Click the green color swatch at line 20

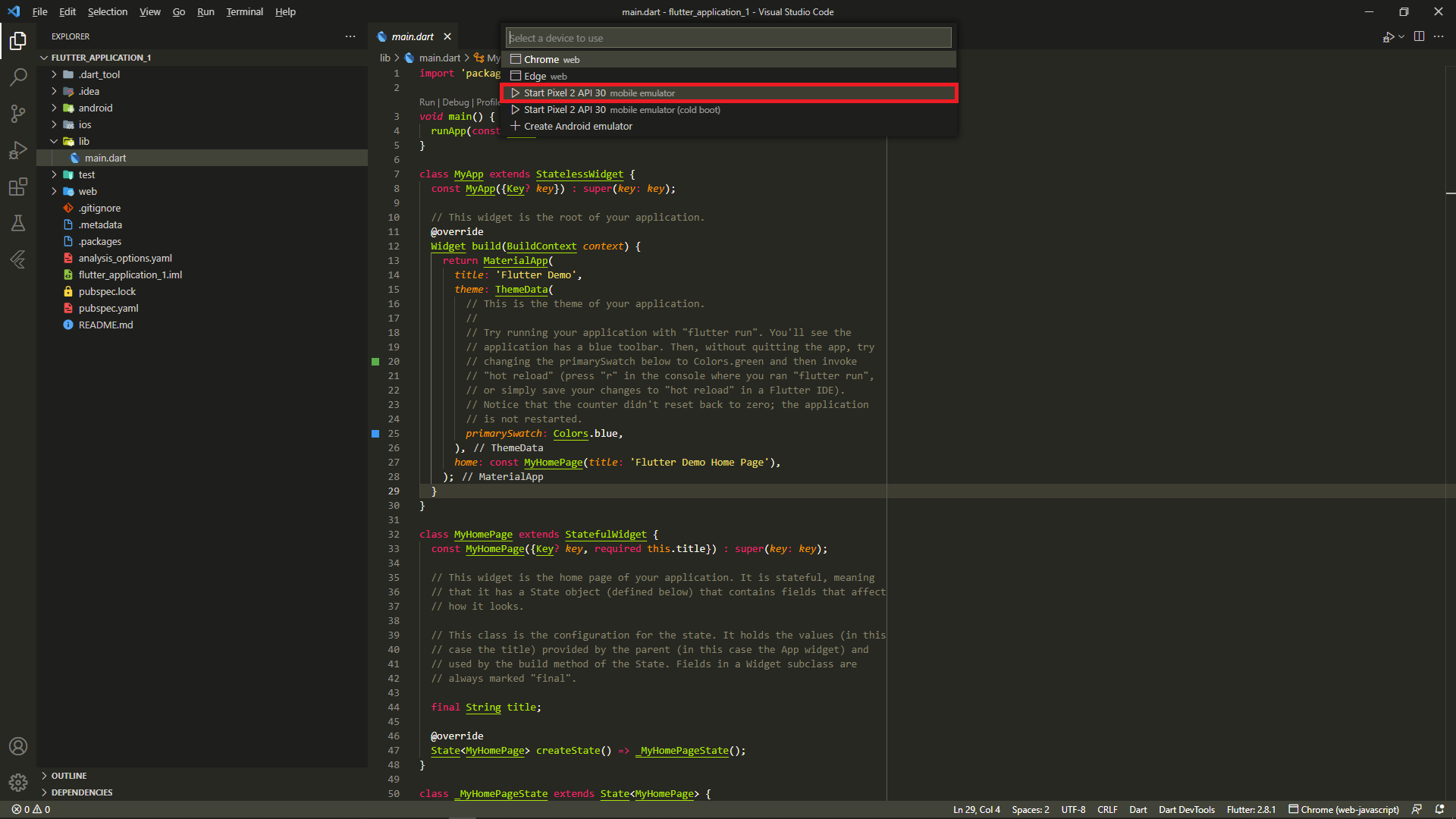click(x=375, y=362)
